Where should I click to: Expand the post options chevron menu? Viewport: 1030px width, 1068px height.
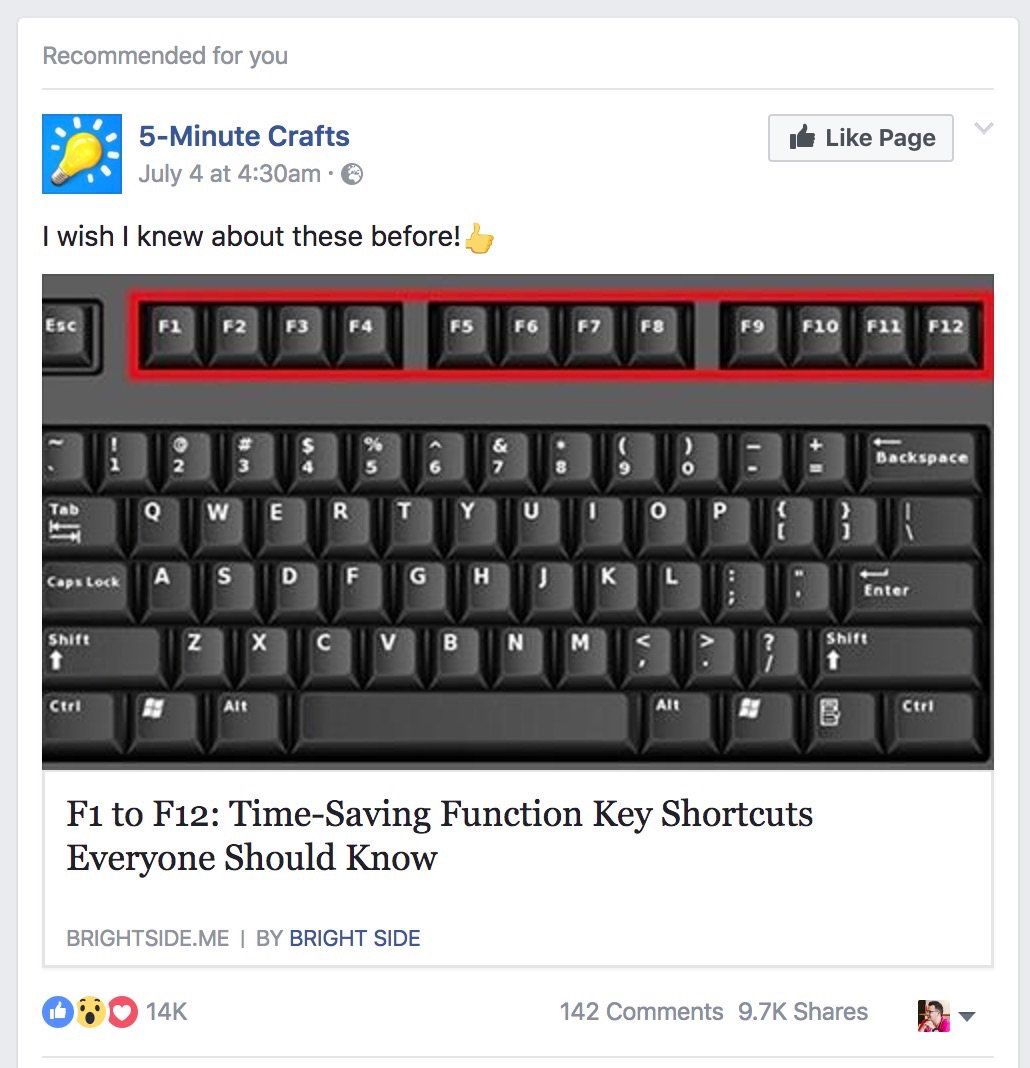(984, 128)
